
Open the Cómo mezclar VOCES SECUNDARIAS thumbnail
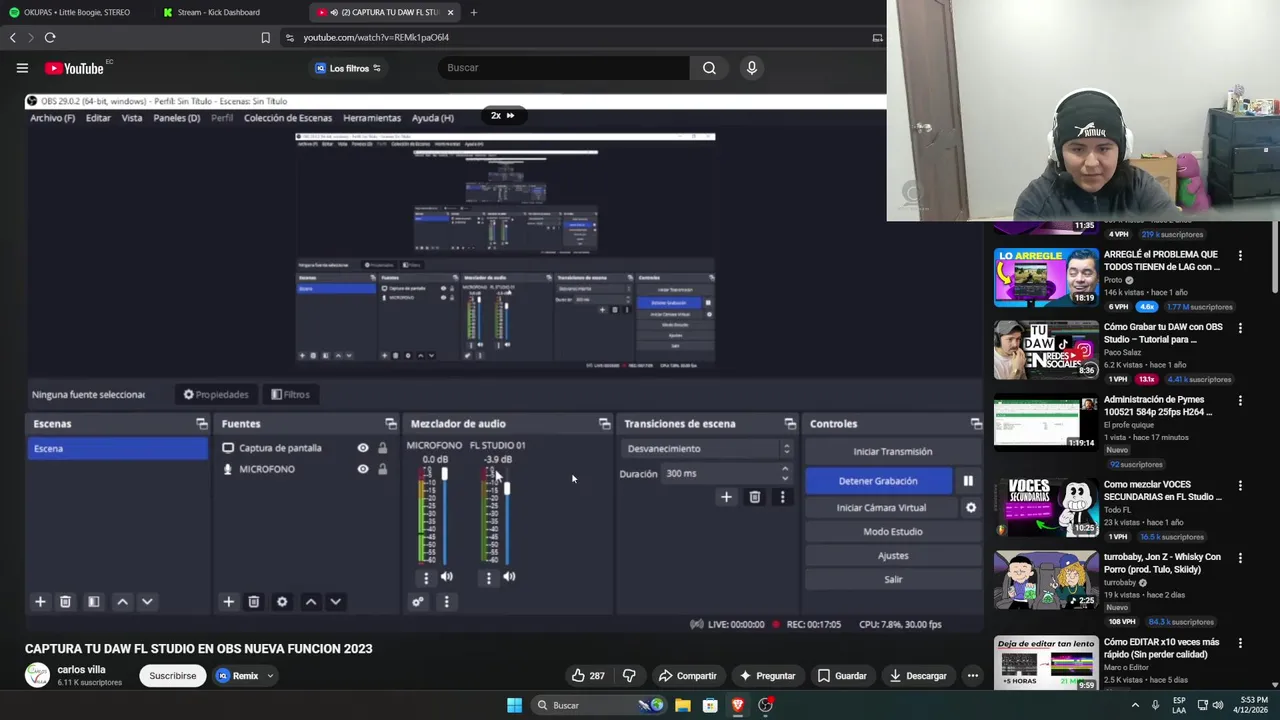coord(1046,508)
